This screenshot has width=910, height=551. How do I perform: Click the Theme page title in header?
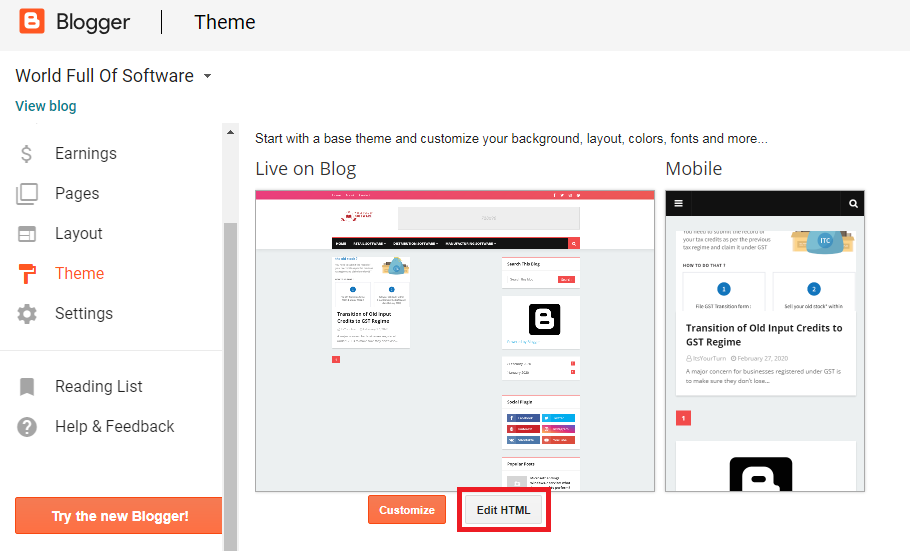tap(225, 22)
